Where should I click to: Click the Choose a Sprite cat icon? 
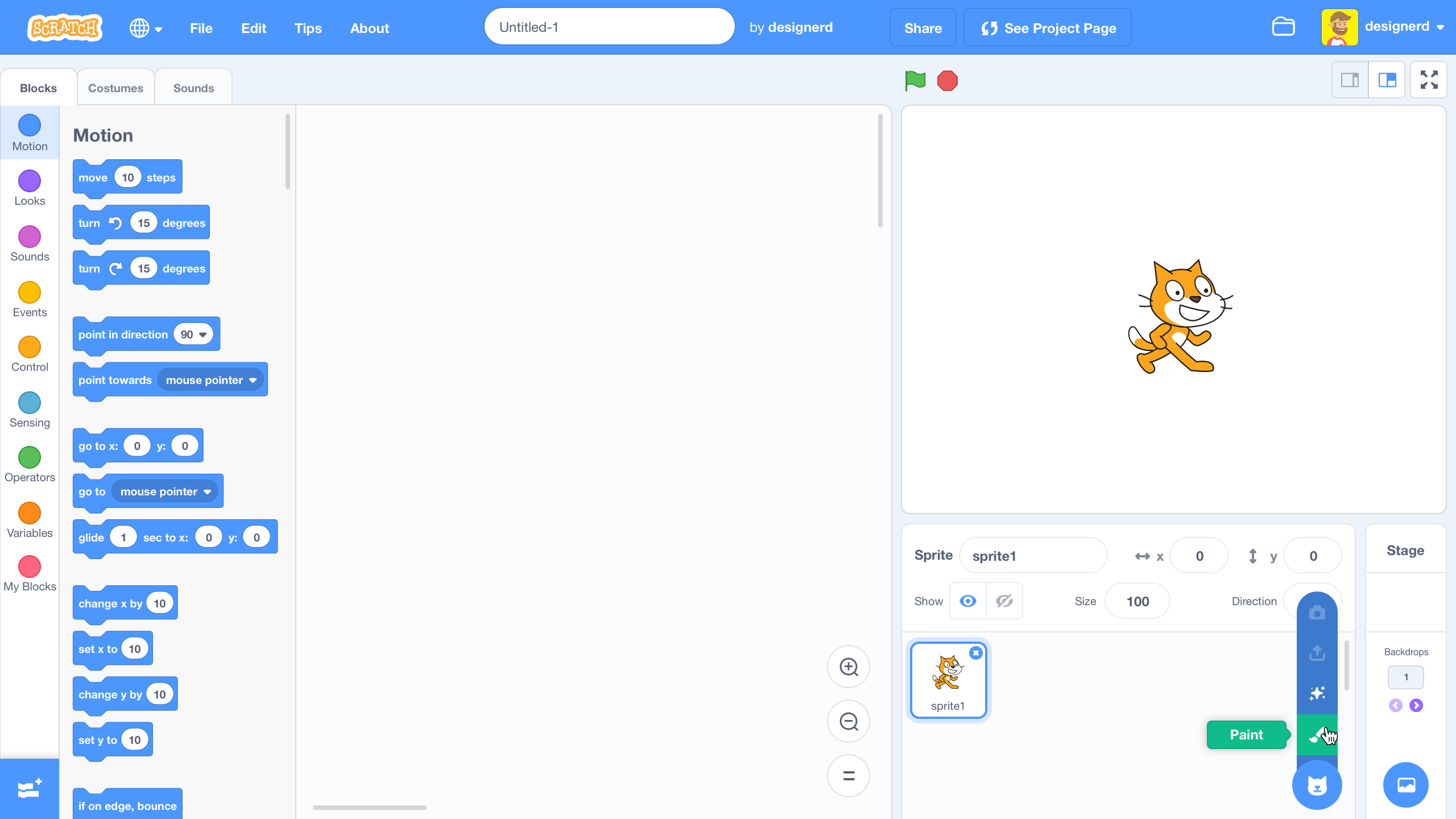point(1317,784)
